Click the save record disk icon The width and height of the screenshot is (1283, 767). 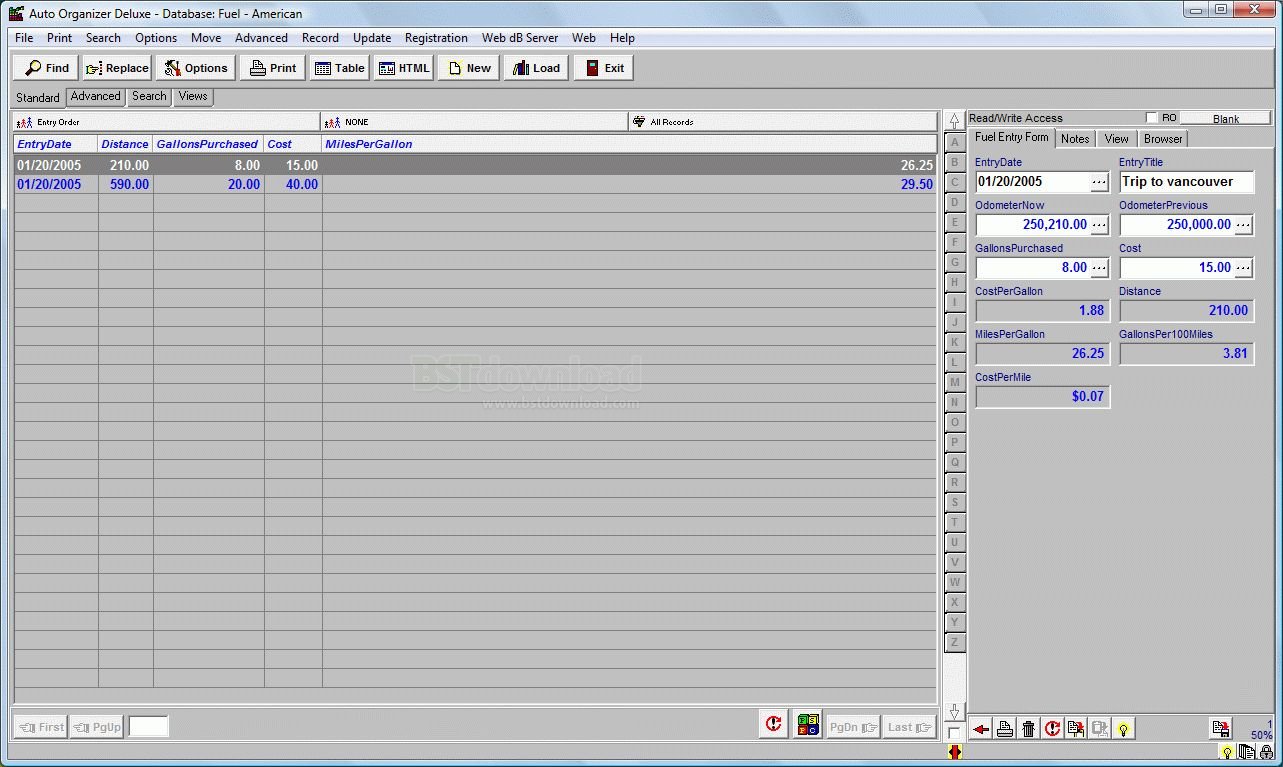coord(1220,728)
